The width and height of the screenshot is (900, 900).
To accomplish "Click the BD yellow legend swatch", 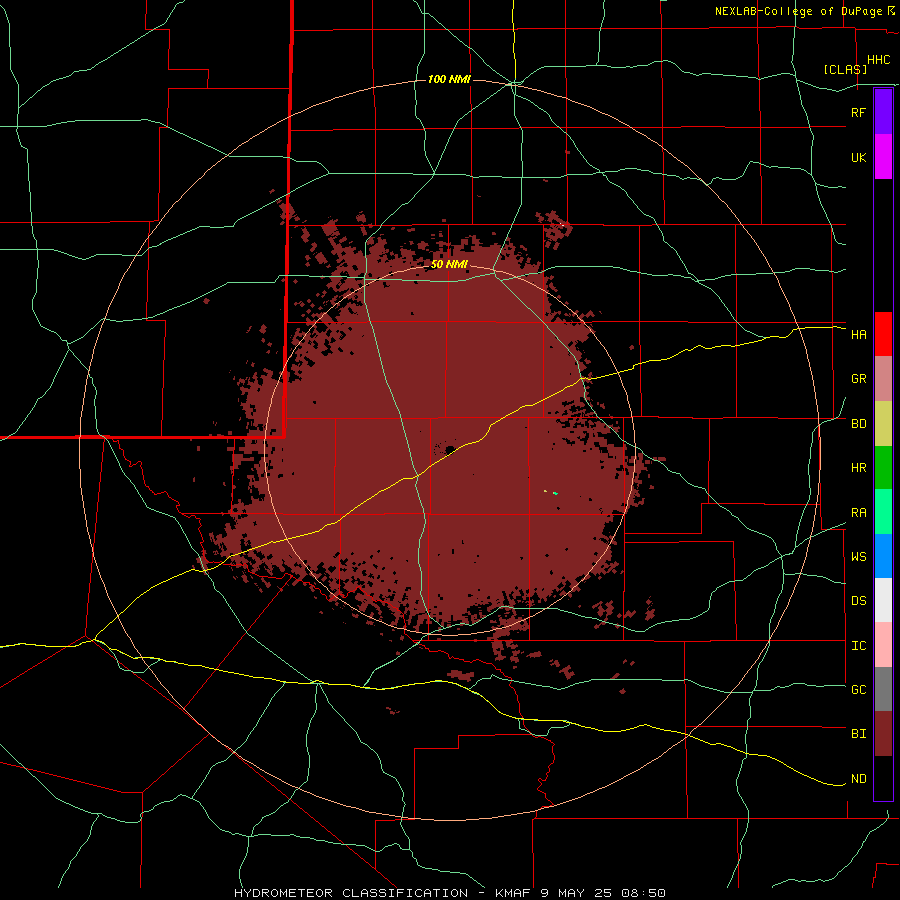I will click(883, 424).
